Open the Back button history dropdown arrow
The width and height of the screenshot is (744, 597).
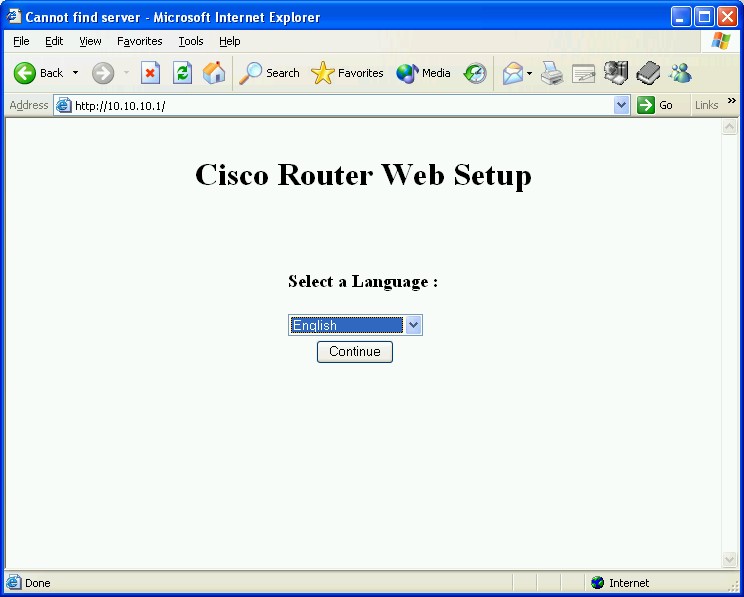[75, 73]
